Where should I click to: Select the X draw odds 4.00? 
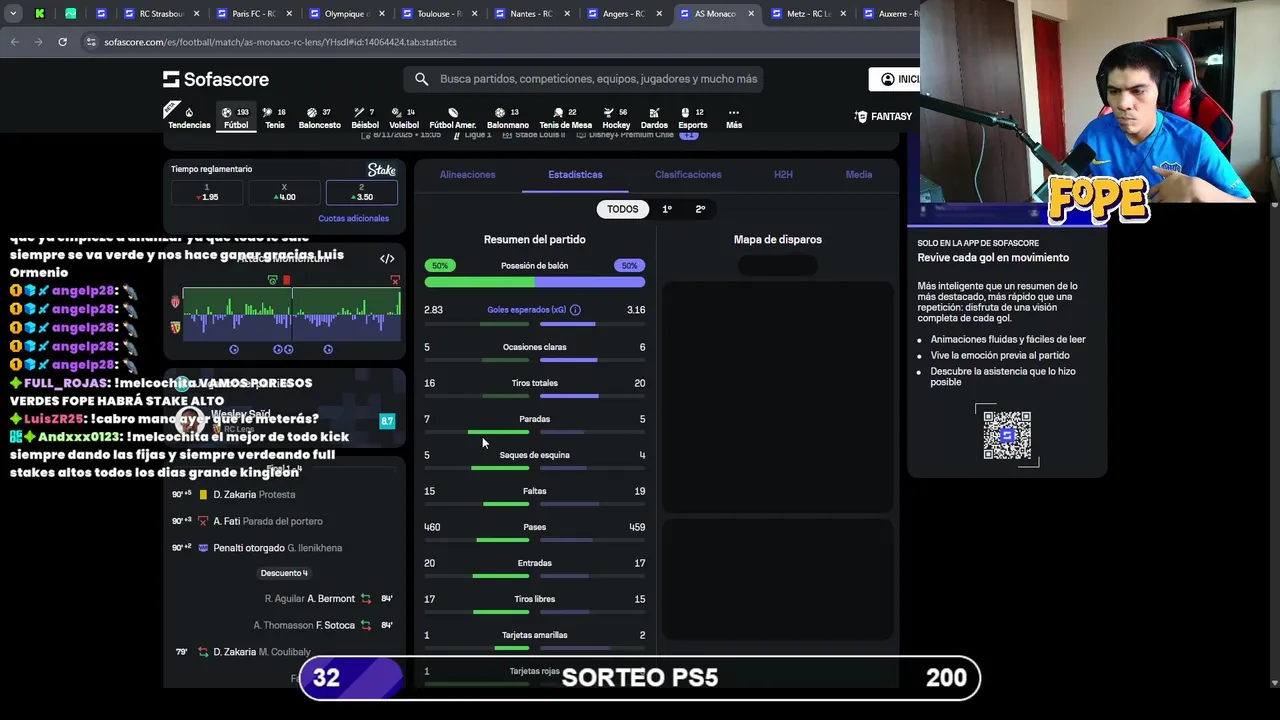(284, 193)
